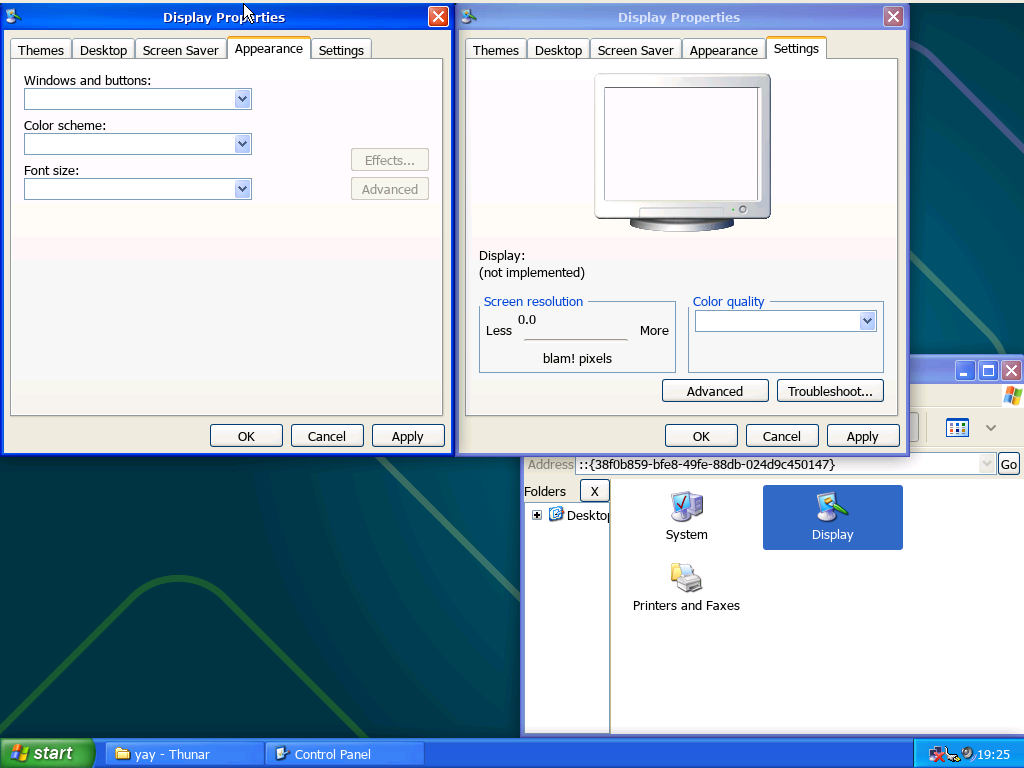Click the monitor preview image in Settings
The image size is (1024, 768).
pos(682,150)
